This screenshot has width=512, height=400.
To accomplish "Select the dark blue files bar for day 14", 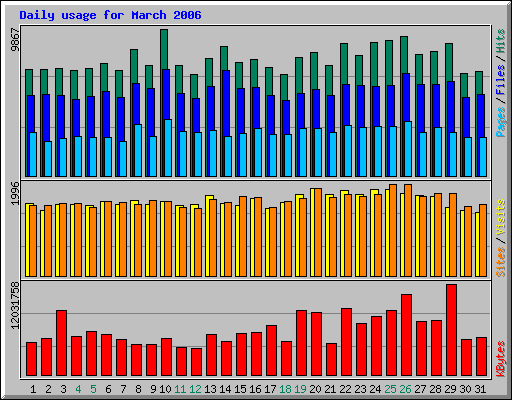I will coord(226,103).
